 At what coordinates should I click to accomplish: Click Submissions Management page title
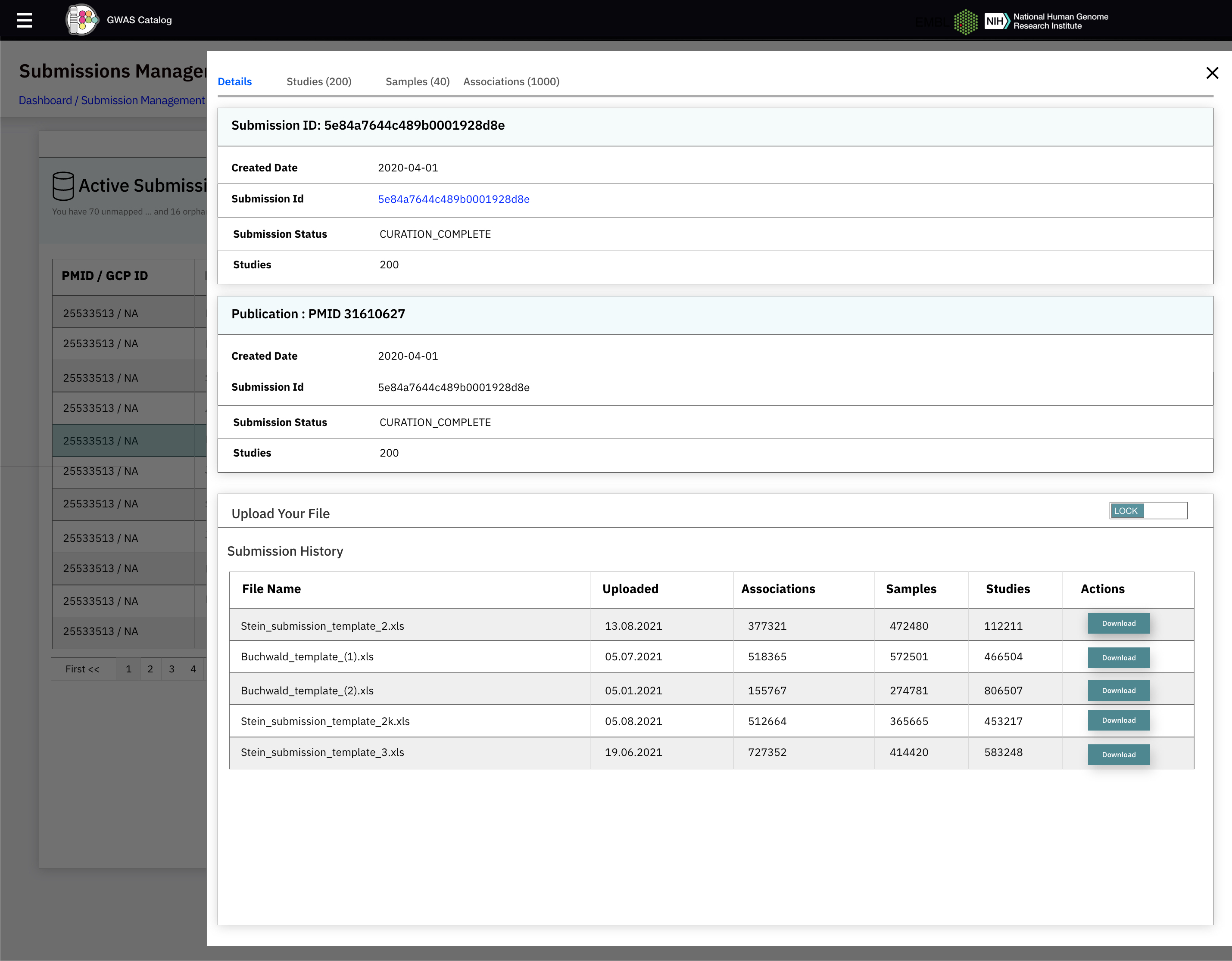(x=113, y=71)
